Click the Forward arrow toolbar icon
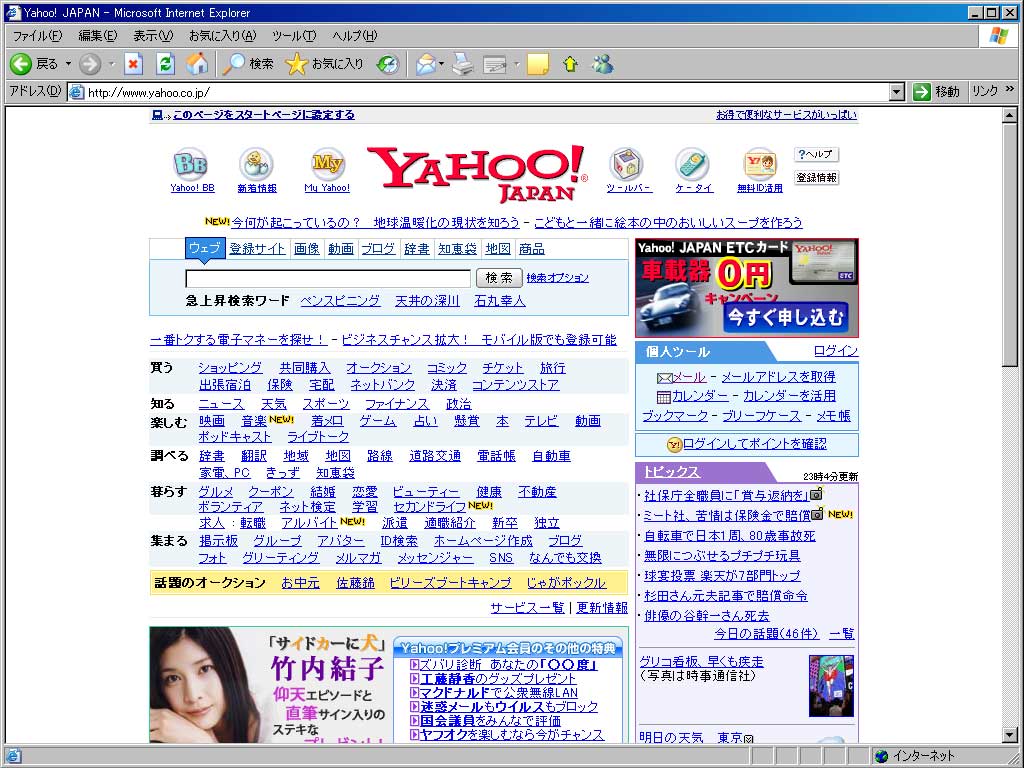The image size is (1024, 768). coord(90,63)
